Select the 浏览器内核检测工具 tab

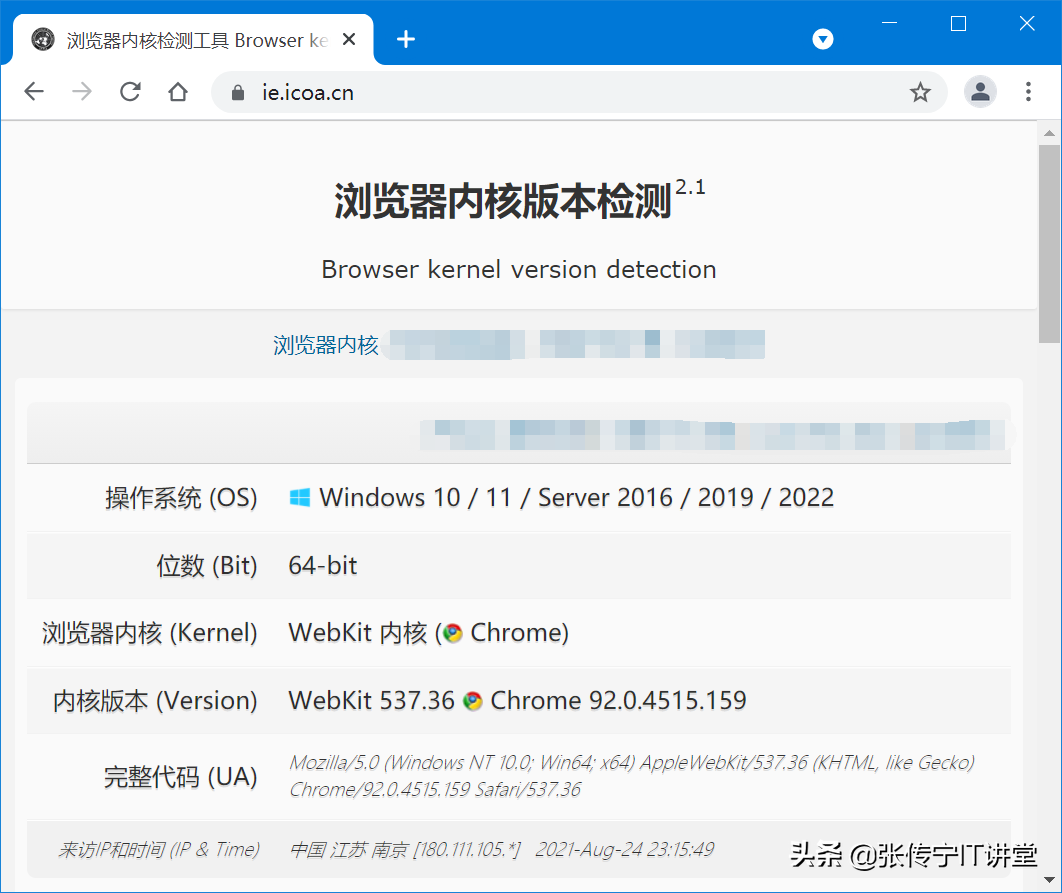click(193, 40)
